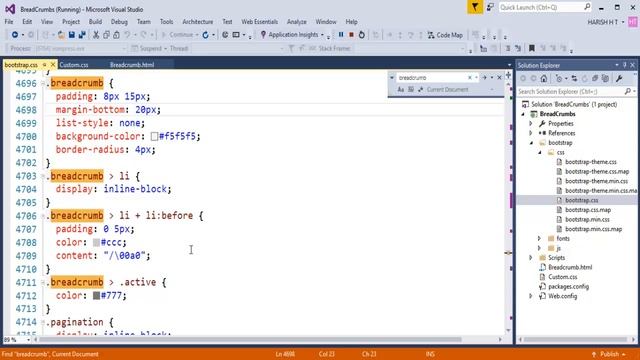The height and width of the screenshot is (360, 640).
Task: Switch to the Custom.css tab
Action: click(74, 65)
